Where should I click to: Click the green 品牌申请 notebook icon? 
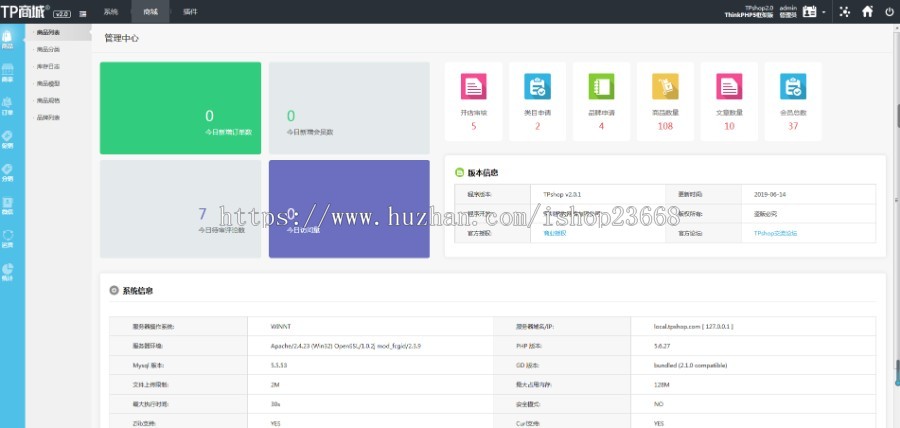(602, 87)
